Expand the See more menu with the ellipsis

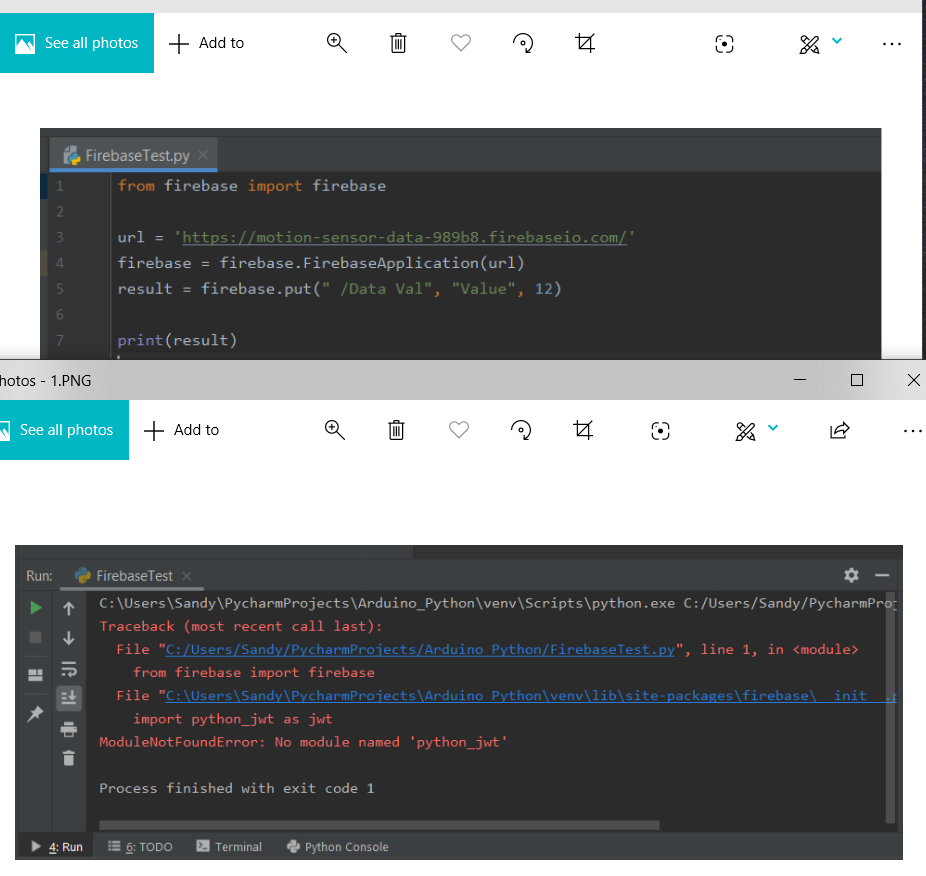(x=912, y=430)
